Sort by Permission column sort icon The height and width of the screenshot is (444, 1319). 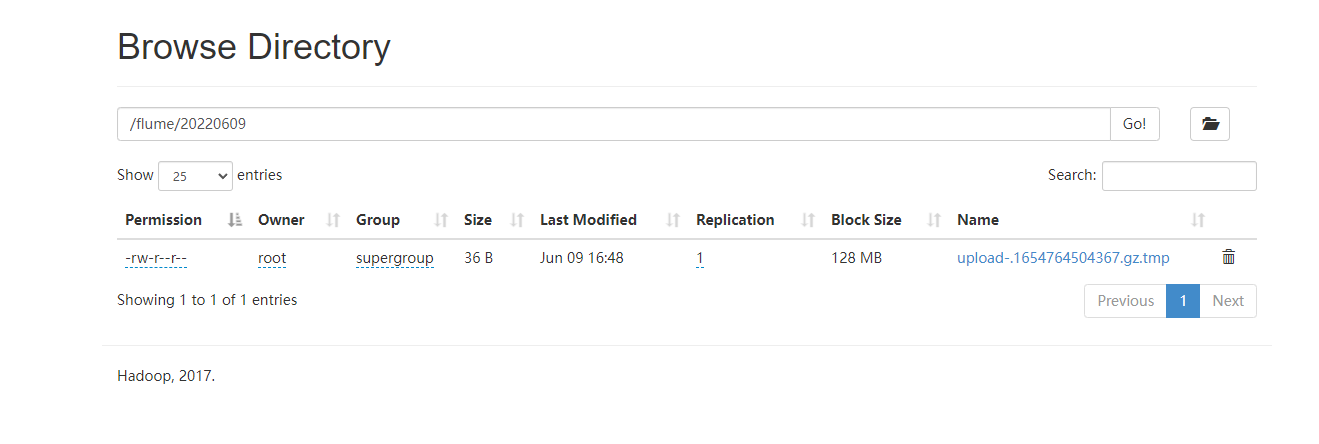[x=235, y=220]
